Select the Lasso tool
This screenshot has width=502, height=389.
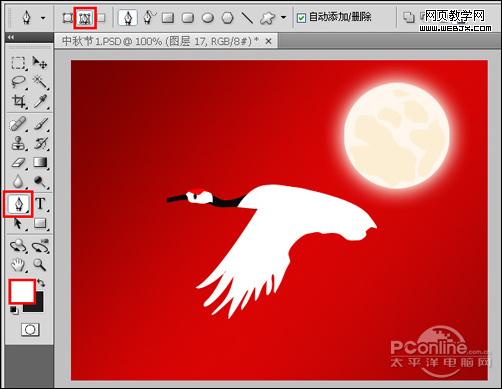(x=18, y=82)
